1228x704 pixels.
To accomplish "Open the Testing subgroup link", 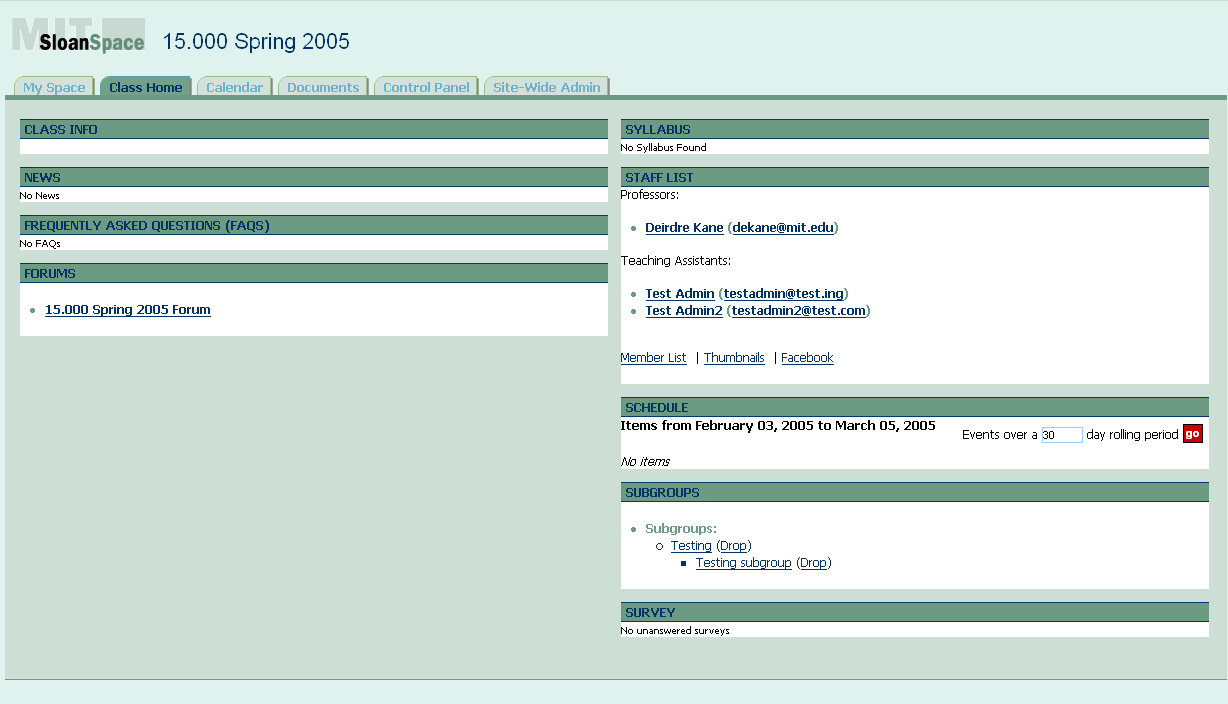I will [x=743, y=562].
